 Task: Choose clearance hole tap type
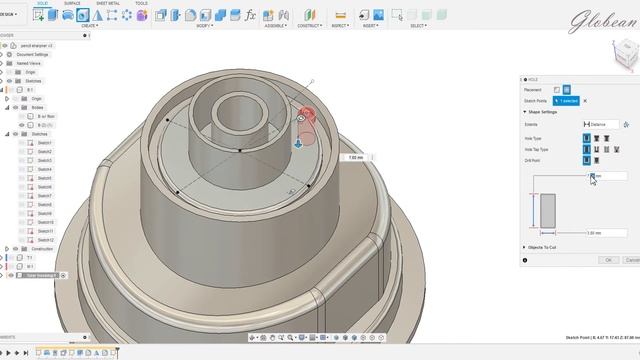(597, 149)
